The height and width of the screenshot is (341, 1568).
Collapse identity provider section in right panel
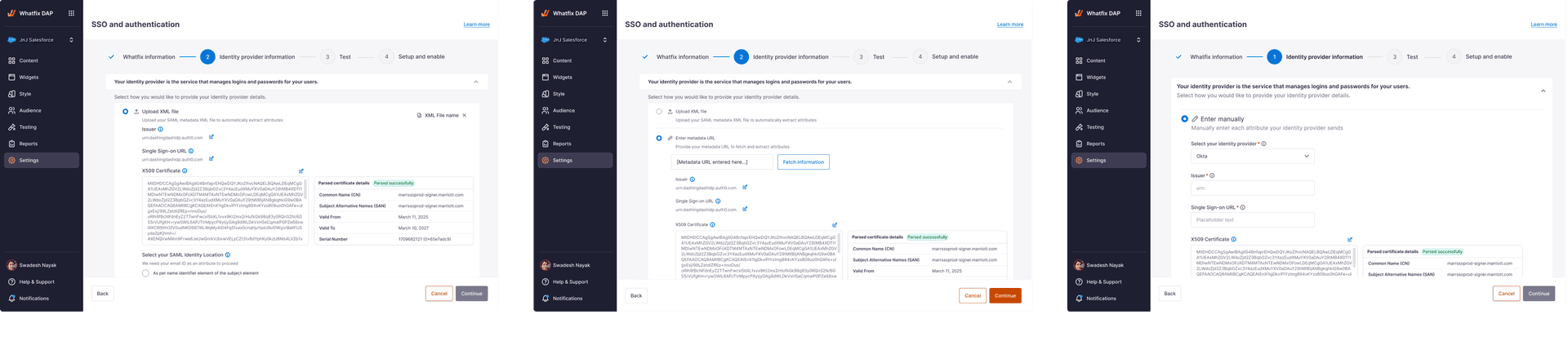[x=1543, y=91]
